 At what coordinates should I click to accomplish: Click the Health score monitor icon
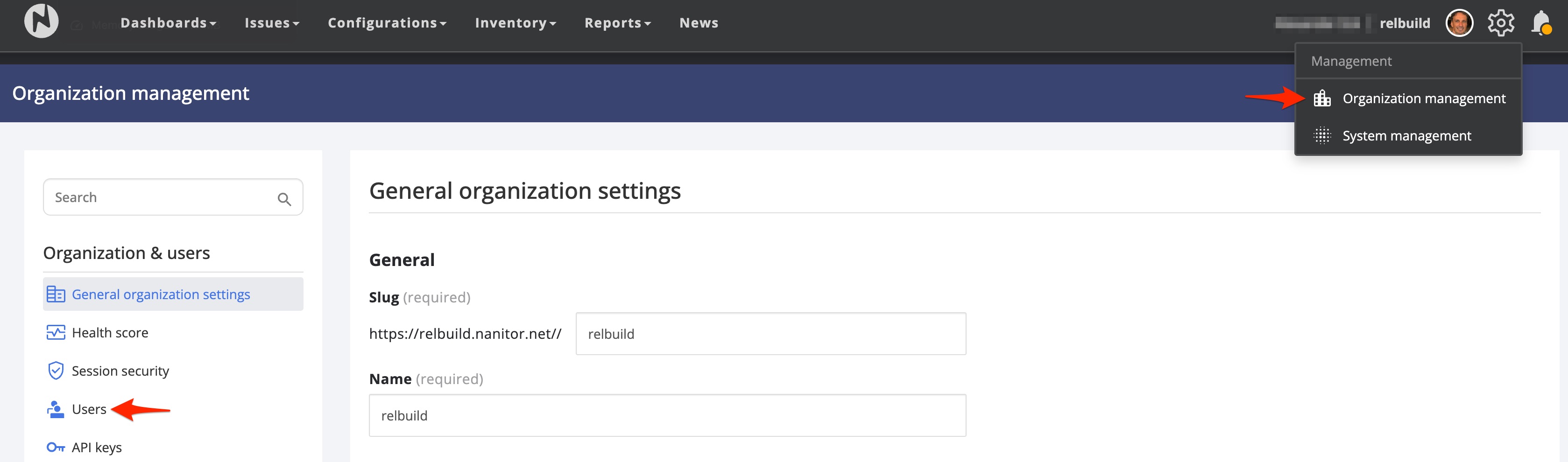56,332
